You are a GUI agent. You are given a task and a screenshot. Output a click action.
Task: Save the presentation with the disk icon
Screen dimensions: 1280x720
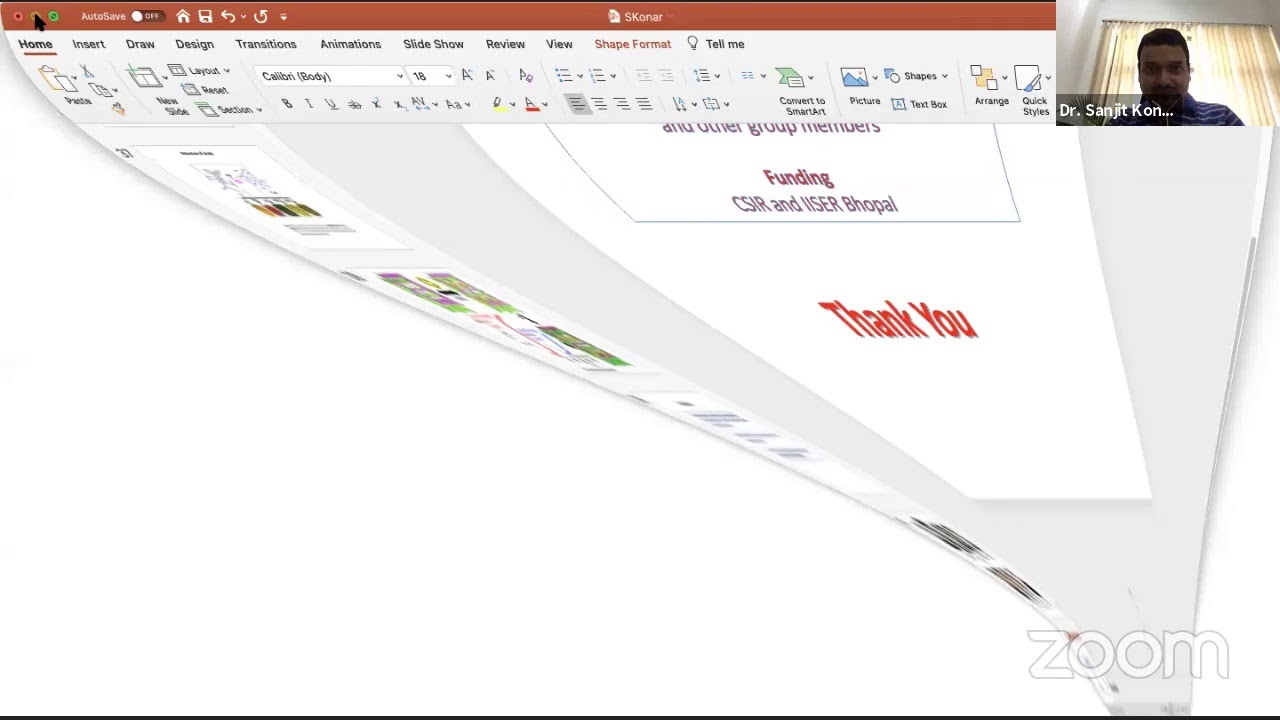tap(205, 16)
